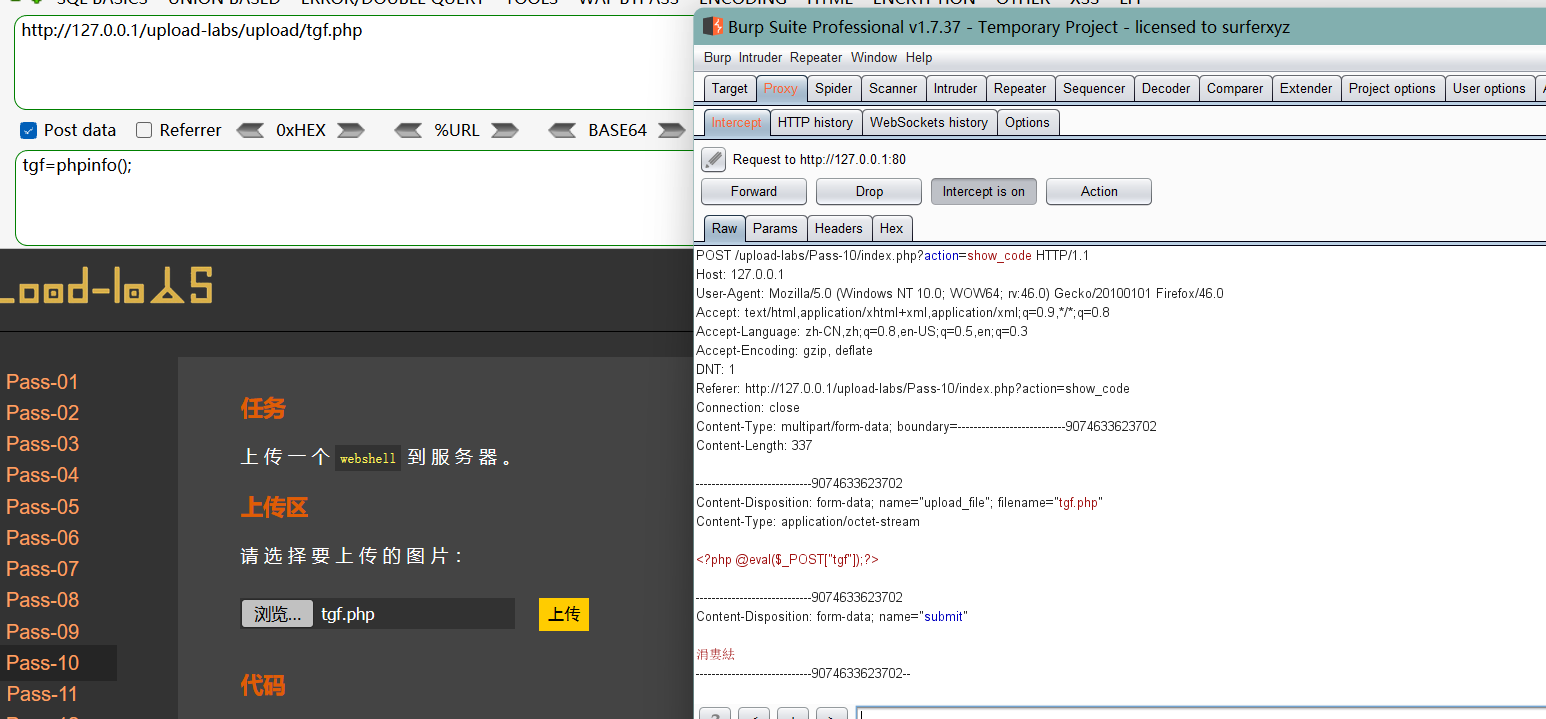The width and height of the screenshot is (1546, 719).
Task: Open the Decoder tab
Action: click(1166, 88)
